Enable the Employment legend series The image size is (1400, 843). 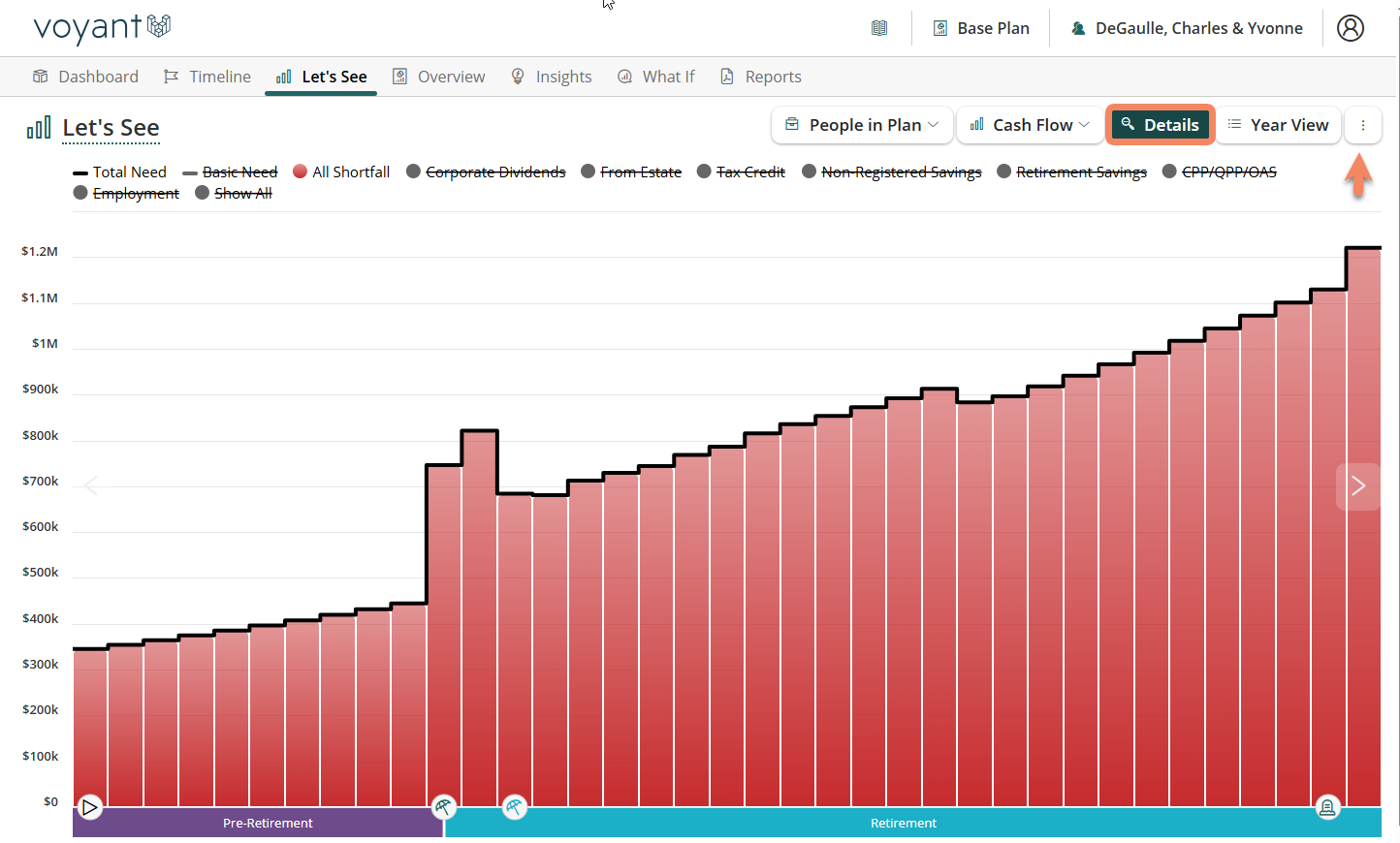coord(126,193)
